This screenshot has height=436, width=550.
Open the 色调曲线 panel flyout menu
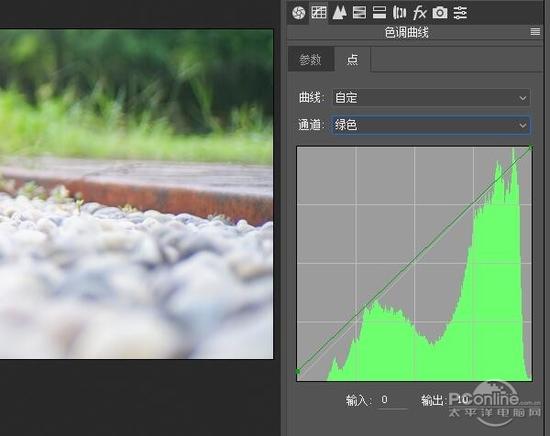535,32
